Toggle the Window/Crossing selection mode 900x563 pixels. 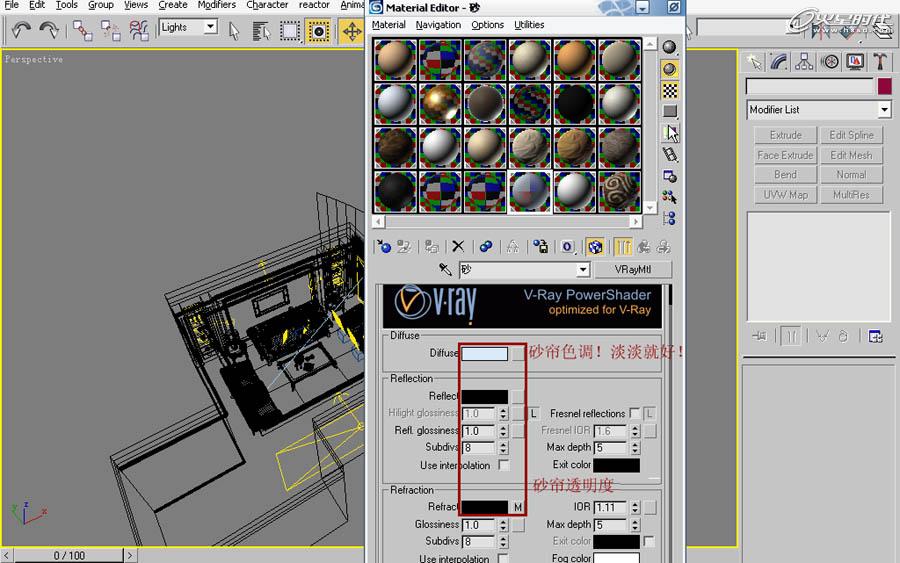(x=318, y=31)
